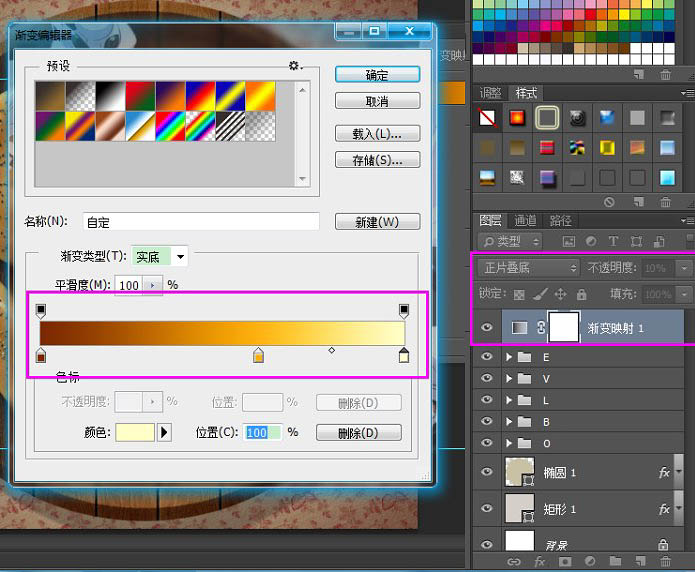Expand group V

[x=509, y=378]
